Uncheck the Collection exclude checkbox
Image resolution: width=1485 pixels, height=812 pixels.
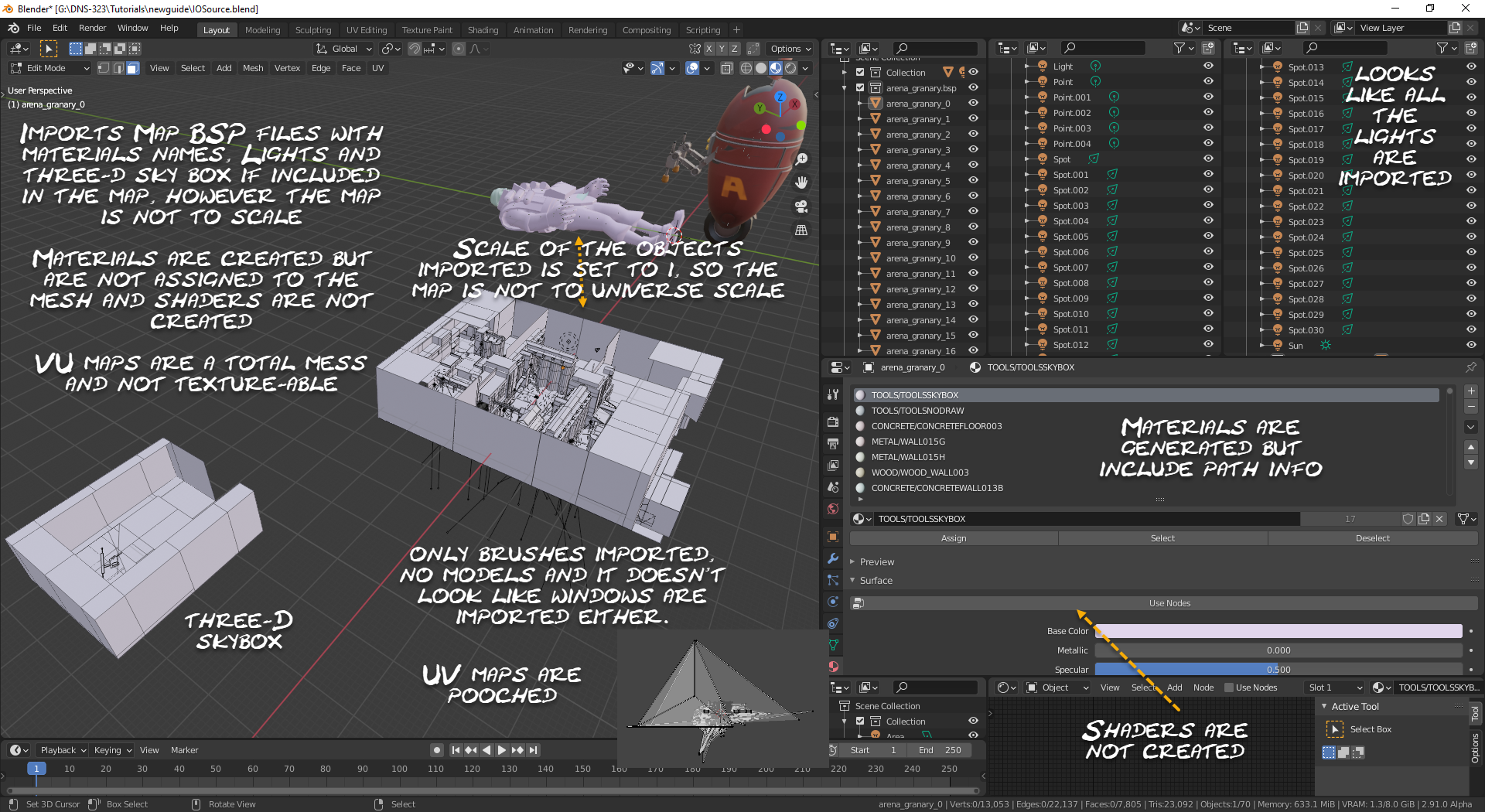(860, 72)
